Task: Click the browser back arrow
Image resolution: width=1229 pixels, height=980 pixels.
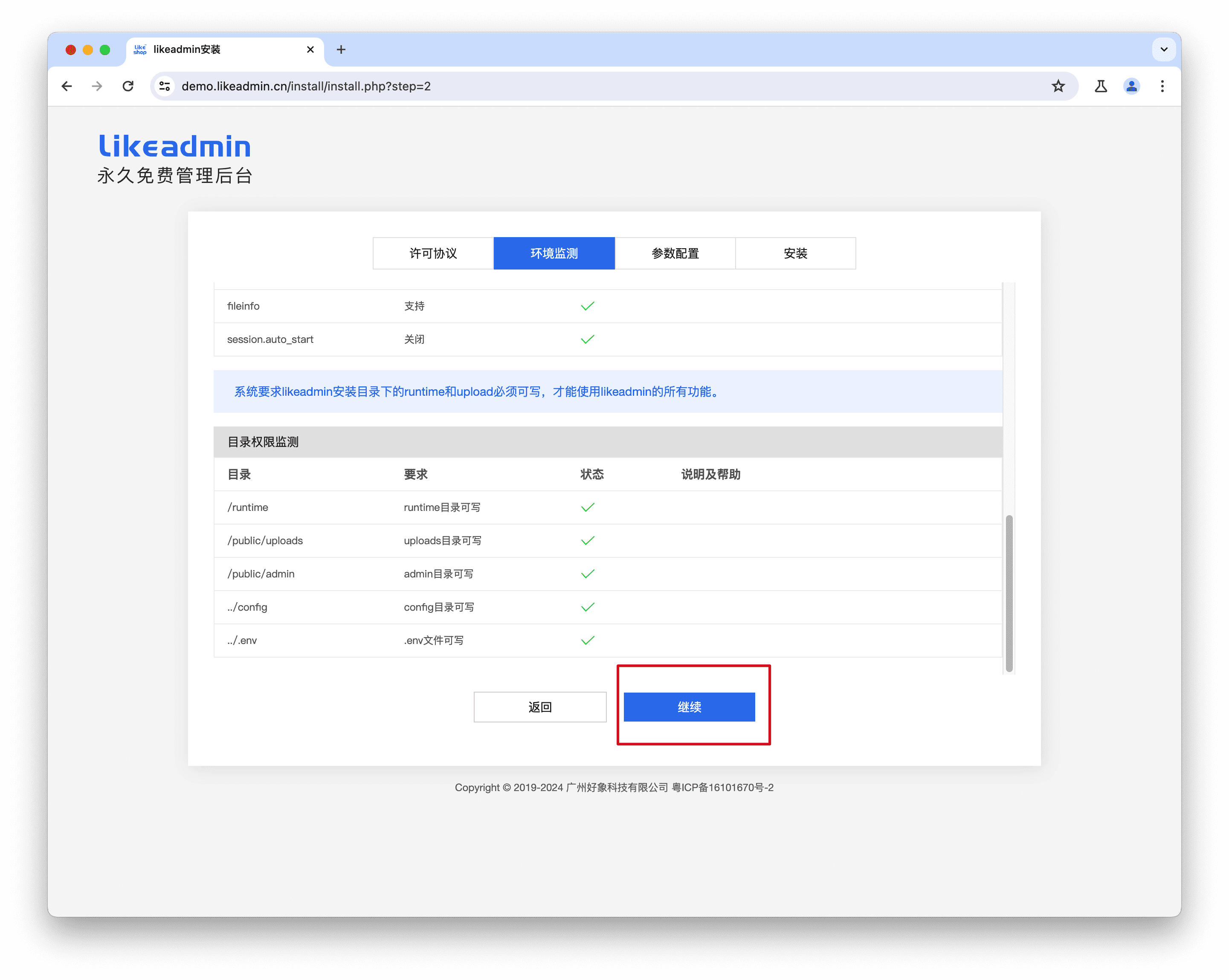Action: point(67,86)
